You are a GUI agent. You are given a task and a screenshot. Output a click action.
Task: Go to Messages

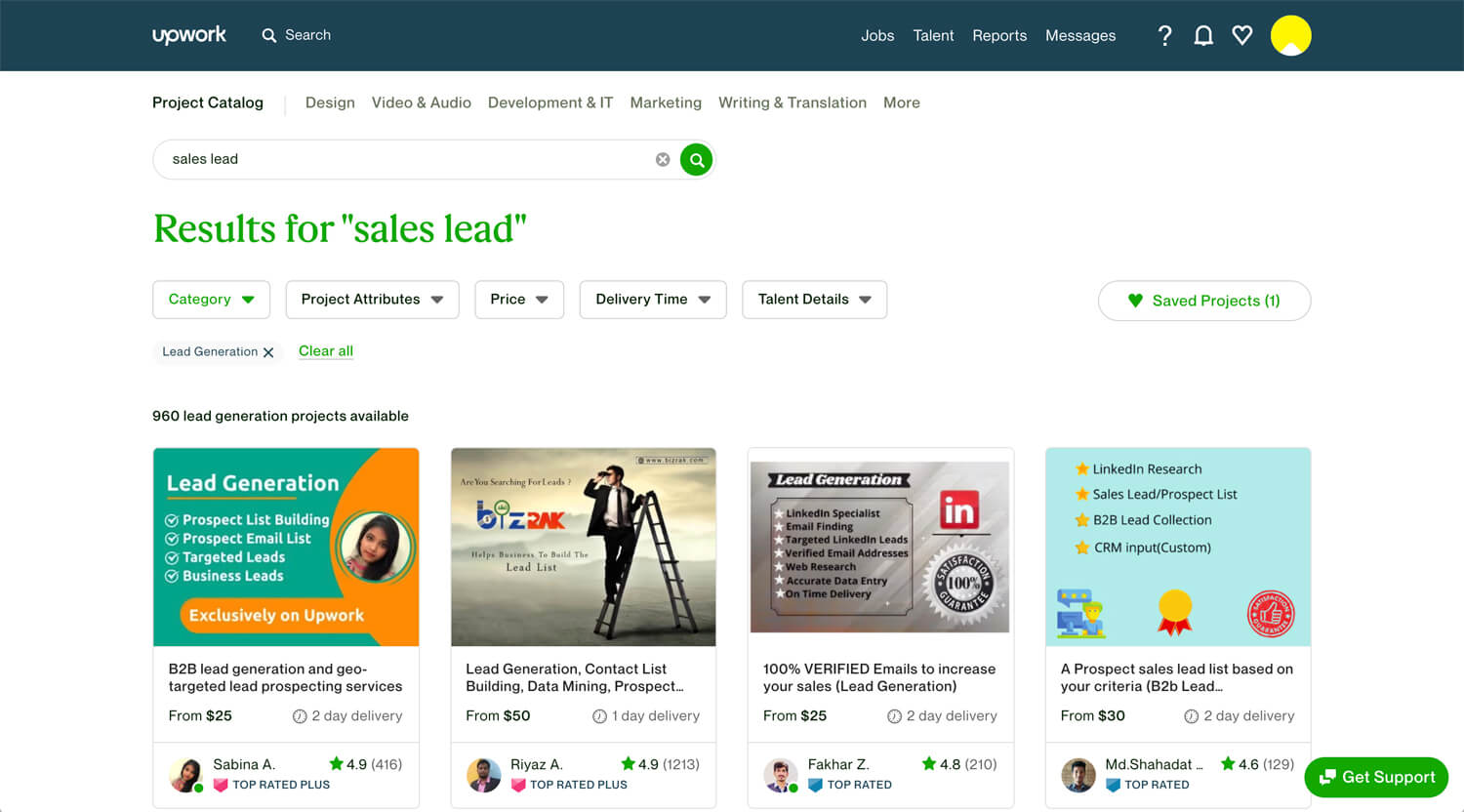[1080, 35]
